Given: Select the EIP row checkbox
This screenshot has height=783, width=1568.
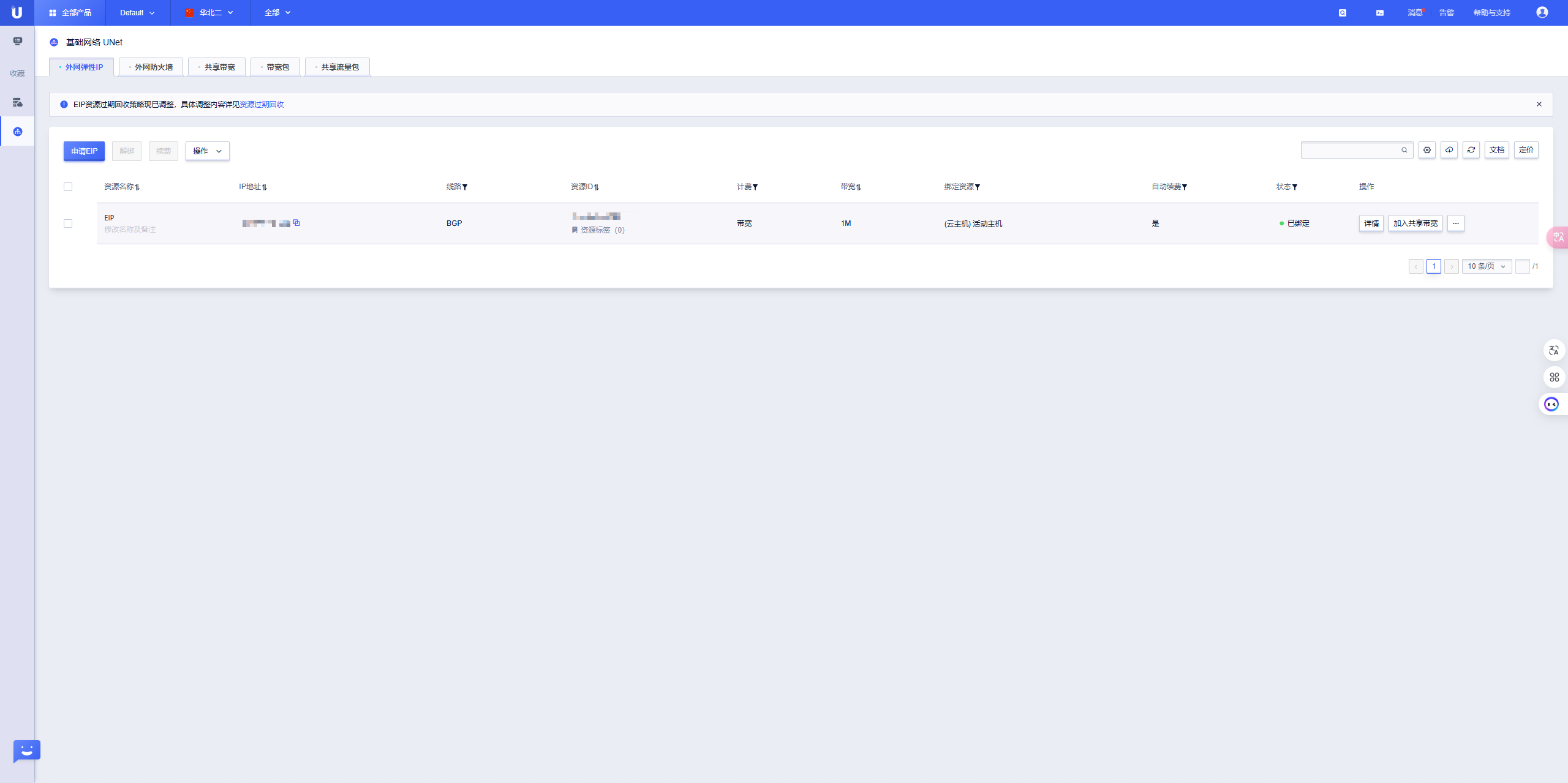Looking at the screenshot, I should click(x=68, y=223).
